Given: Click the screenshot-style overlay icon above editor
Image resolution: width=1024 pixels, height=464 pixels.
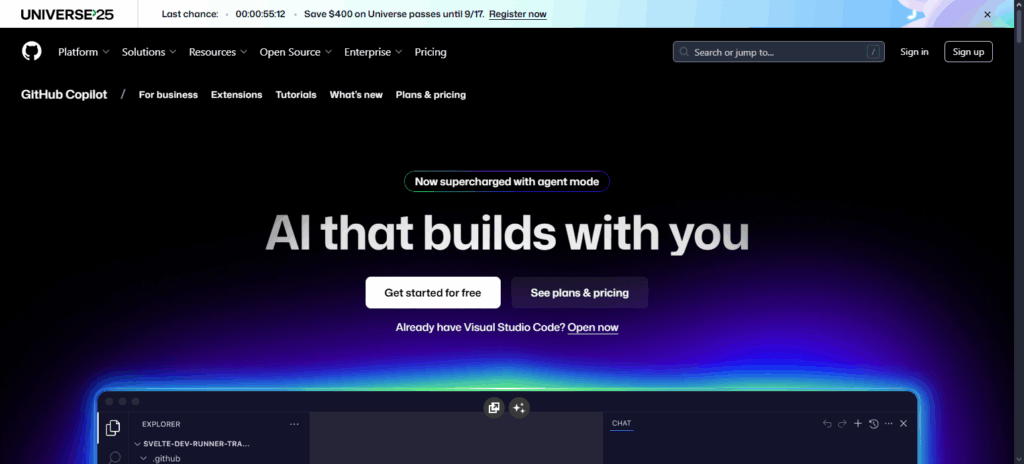Looking at the screenshot, I should pos(494,408).
